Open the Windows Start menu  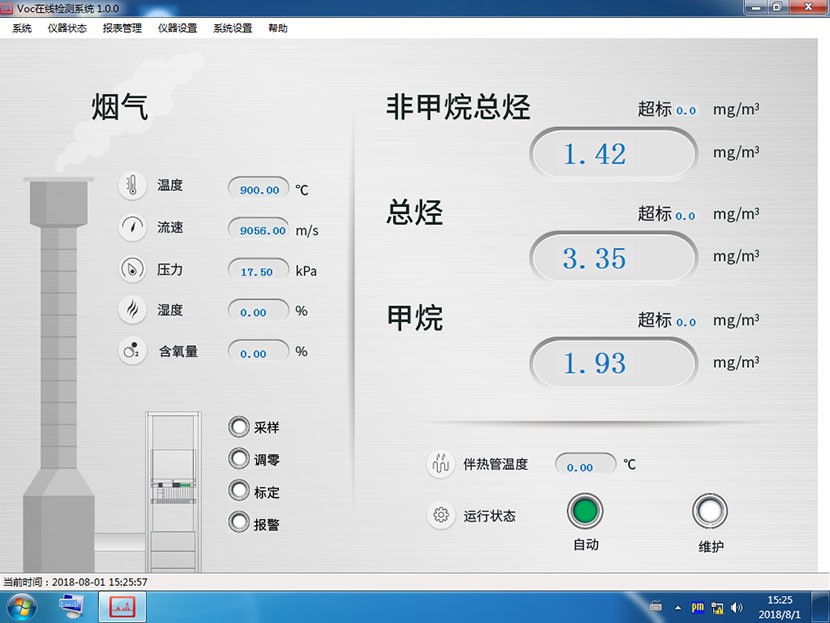tap(21, 606)
